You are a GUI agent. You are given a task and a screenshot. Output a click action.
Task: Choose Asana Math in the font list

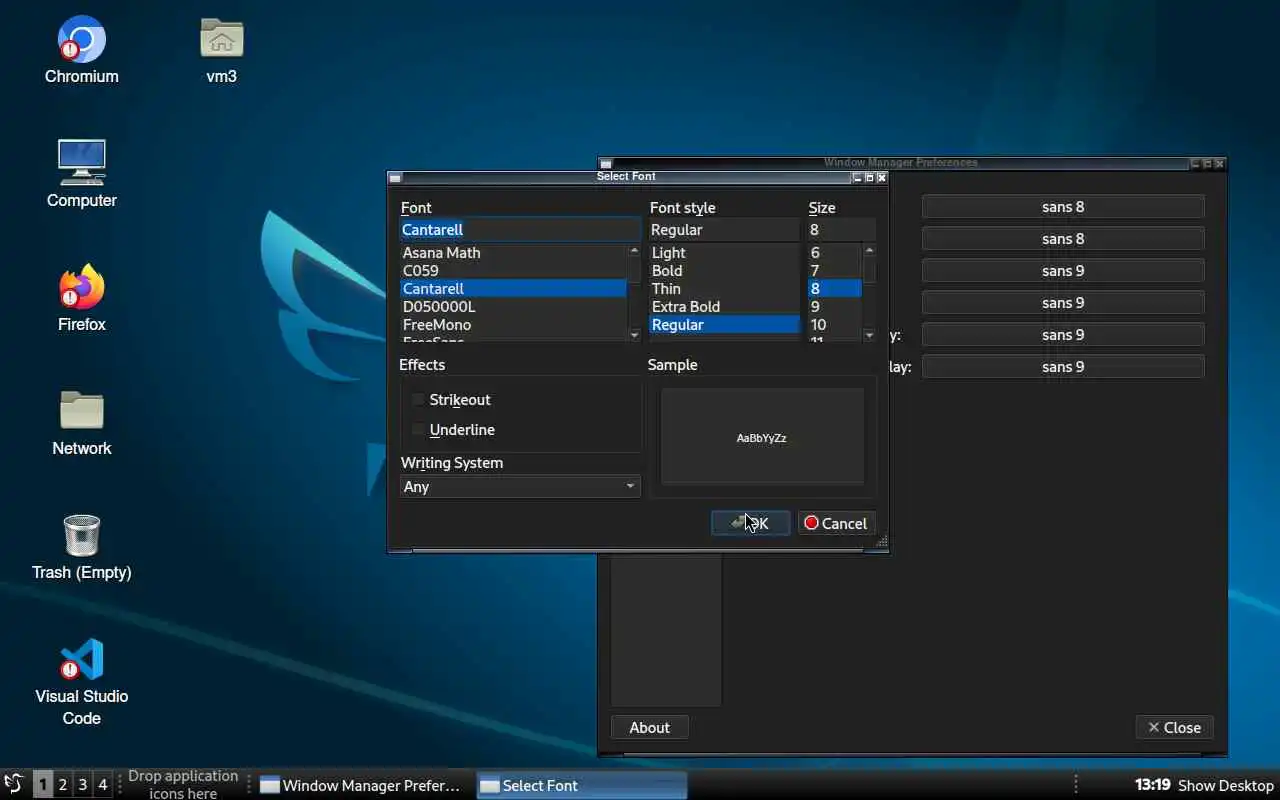(x=514, y=253)
